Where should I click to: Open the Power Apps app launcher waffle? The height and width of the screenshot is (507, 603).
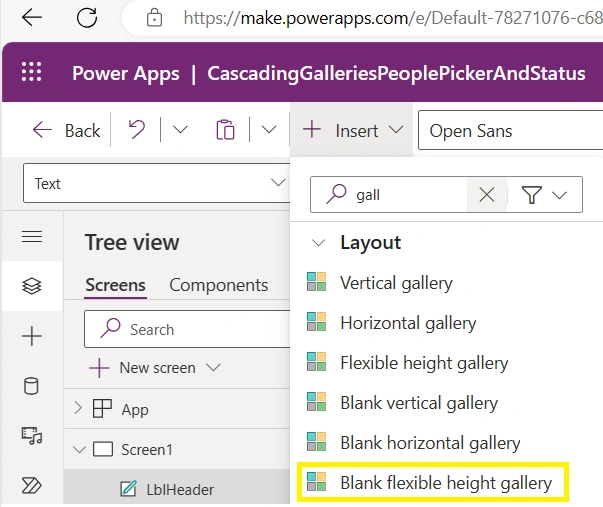click(32, 72)
